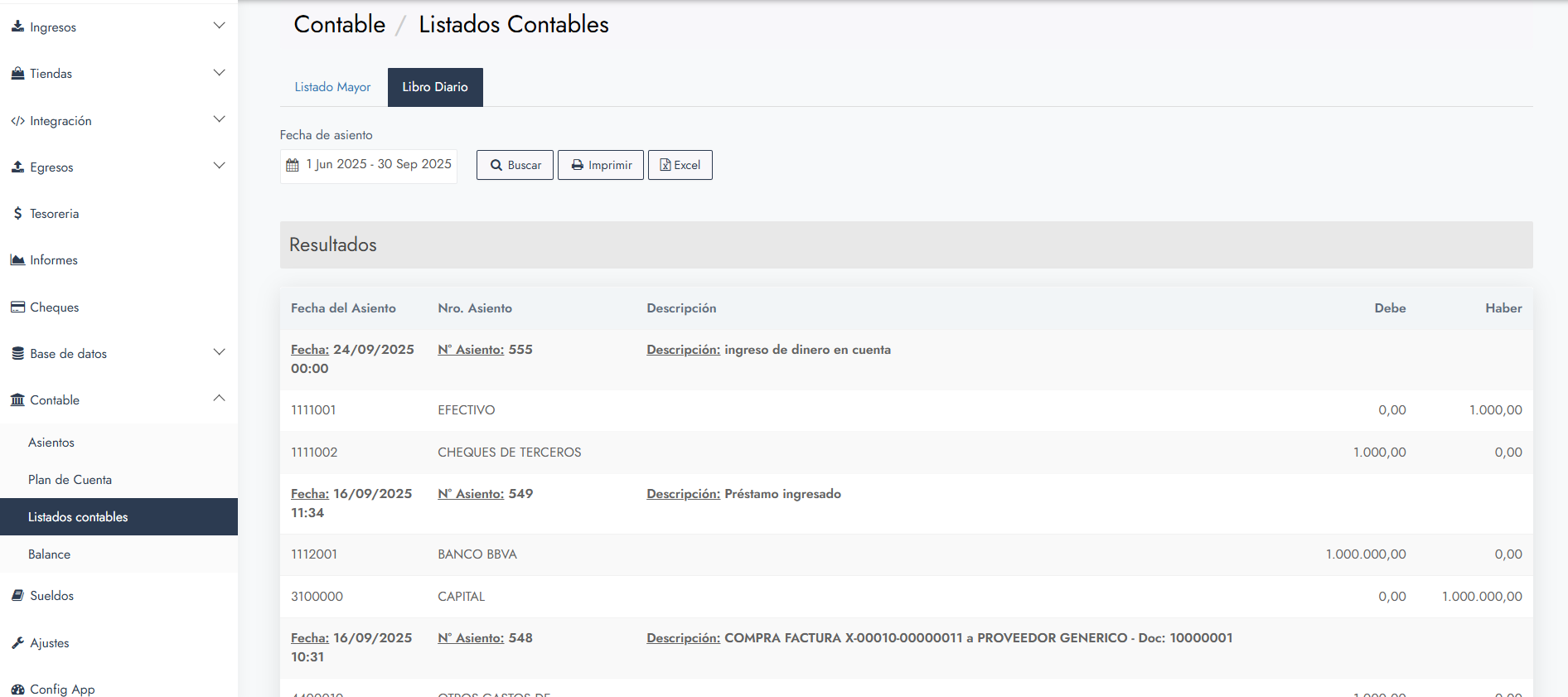The height and width of the screenshot is (697, 1568).
Task: Export results with the Excel button
Action: (x=680, y=165)
